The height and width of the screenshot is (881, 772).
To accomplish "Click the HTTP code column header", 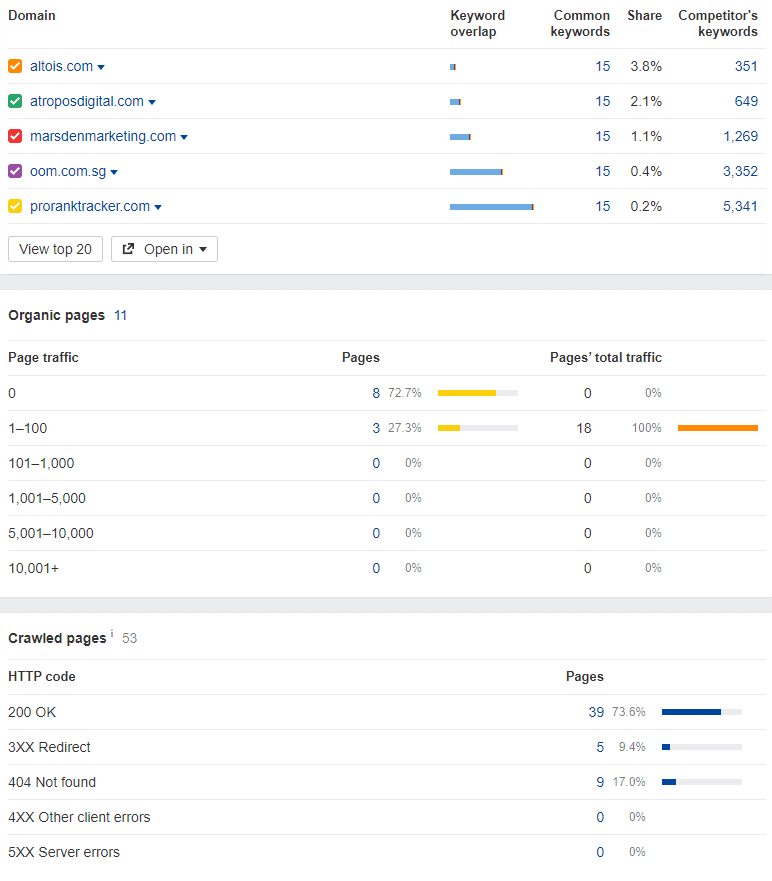I will coord(42,676).
